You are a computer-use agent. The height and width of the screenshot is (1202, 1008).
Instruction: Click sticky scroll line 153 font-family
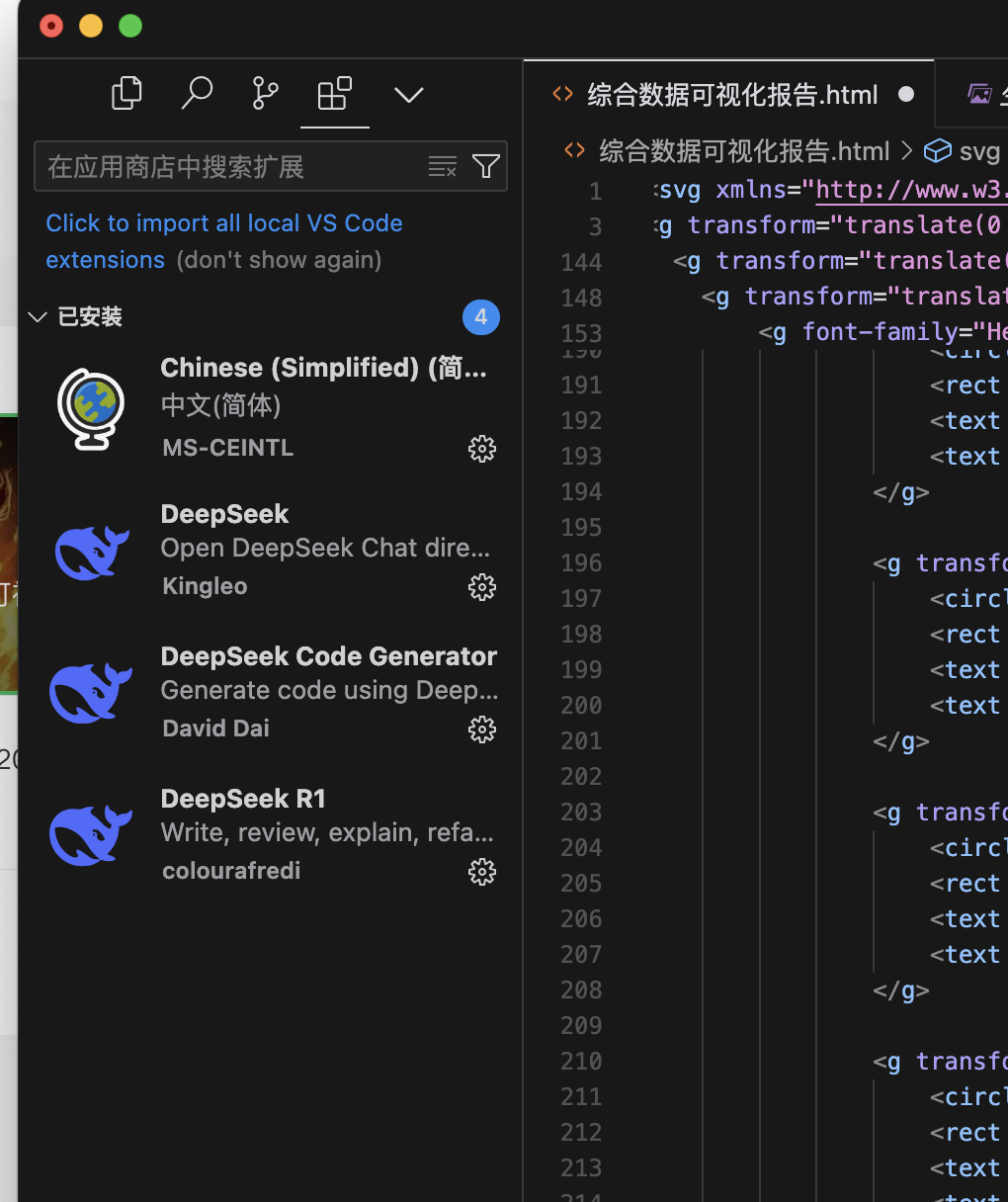click(x=882, y=332)
